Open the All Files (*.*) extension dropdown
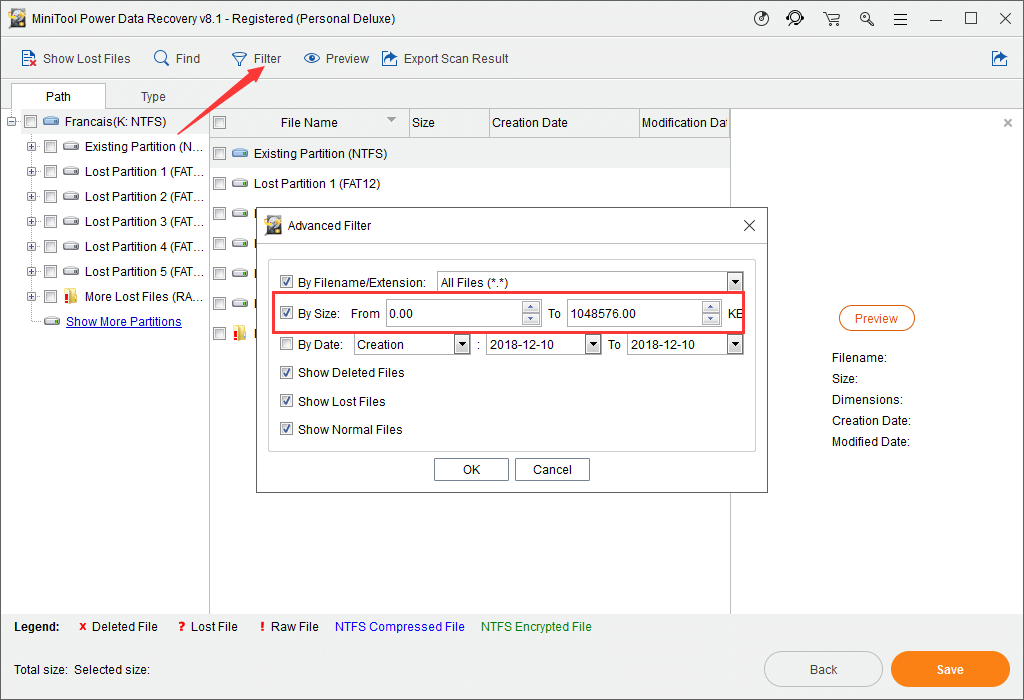Image resolution: width=1024 pixels, height=700 pixels. (735, 282)
